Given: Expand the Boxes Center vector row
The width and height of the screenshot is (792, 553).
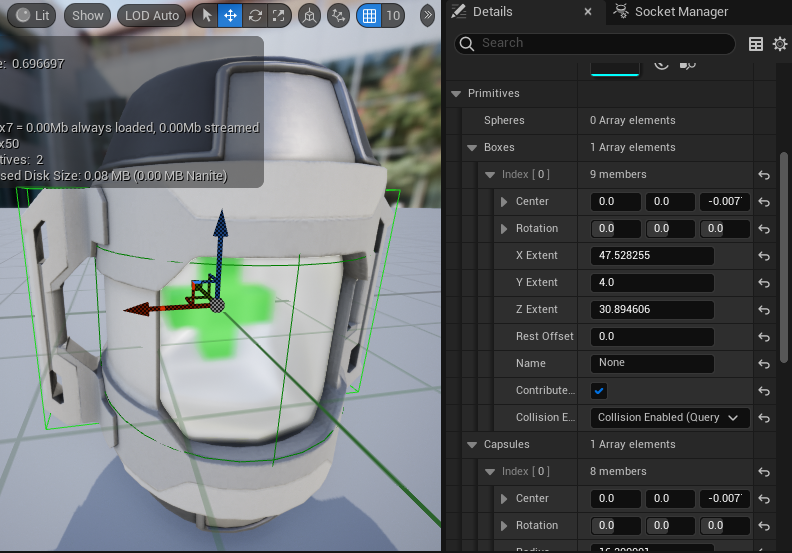Looking at the screenshot, I should coord(504,202).
